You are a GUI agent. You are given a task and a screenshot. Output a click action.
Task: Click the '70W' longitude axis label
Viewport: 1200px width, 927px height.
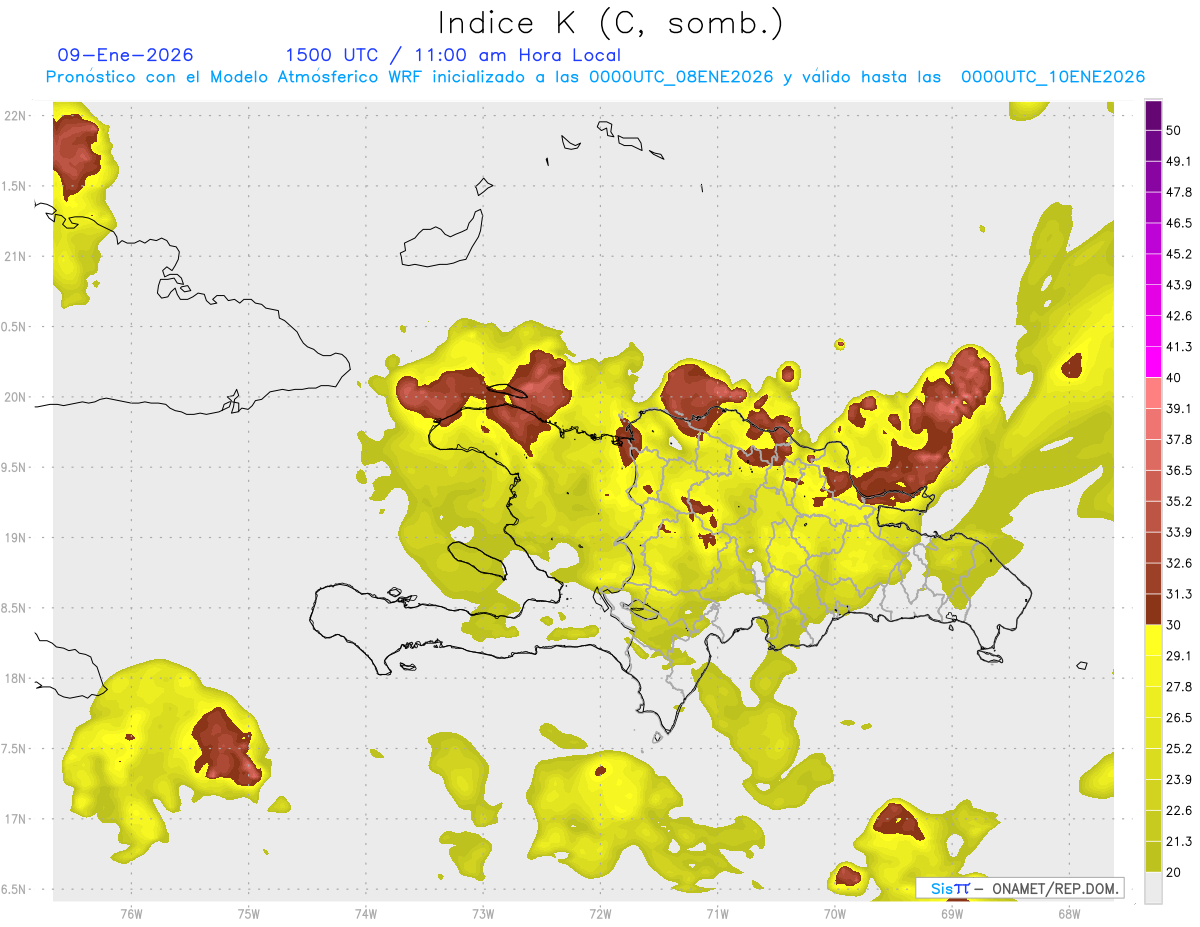[834, 914]
